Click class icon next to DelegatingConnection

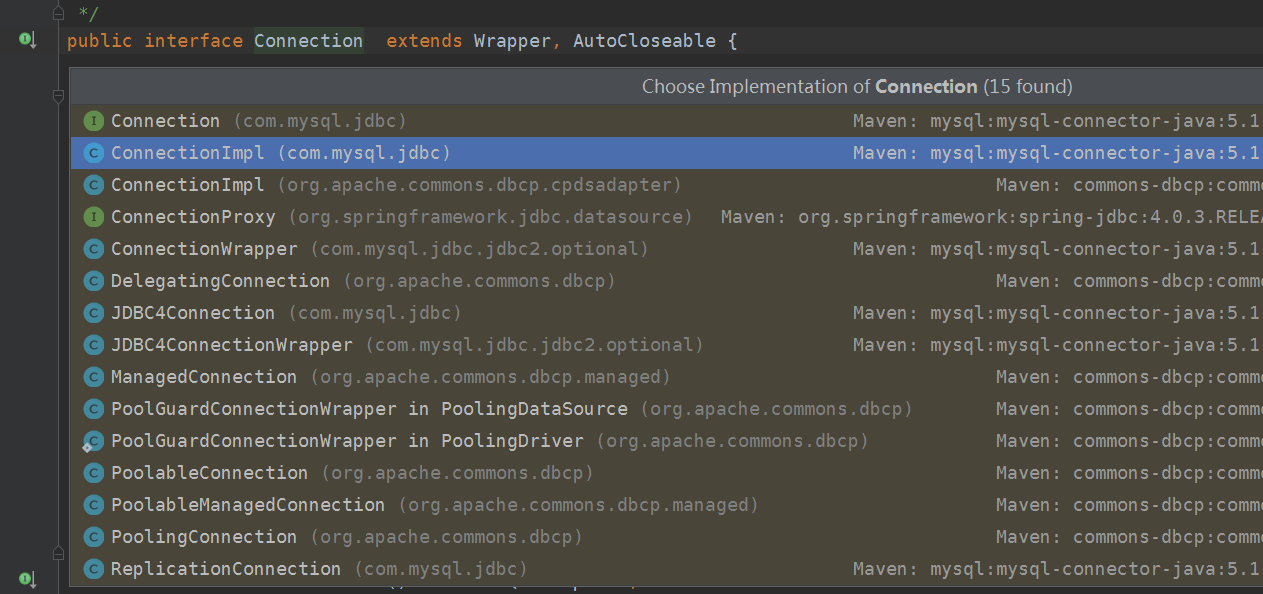click(93, 281)
